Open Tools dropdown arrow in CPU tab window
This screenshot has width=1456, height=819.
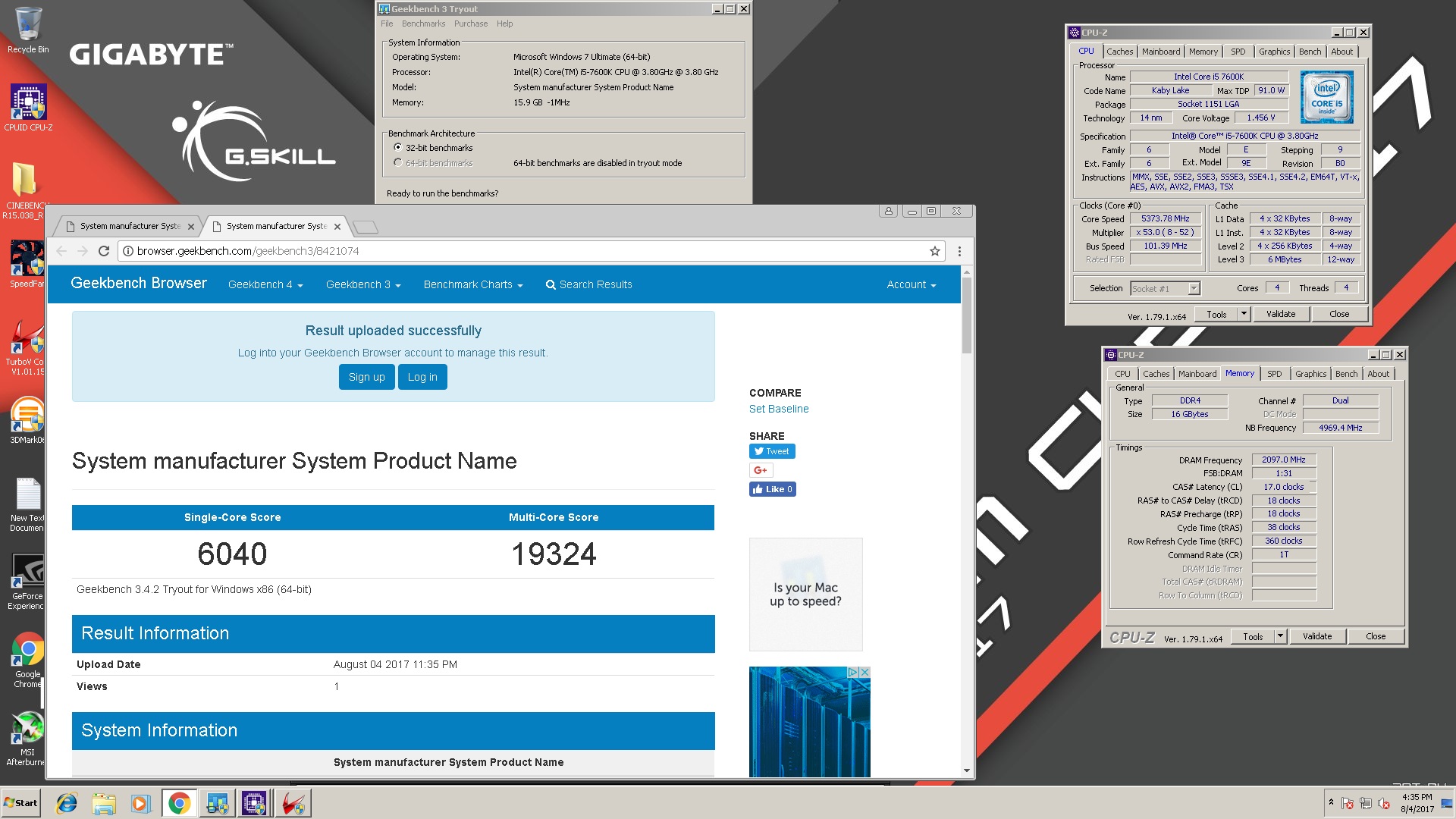(1244, 314)
